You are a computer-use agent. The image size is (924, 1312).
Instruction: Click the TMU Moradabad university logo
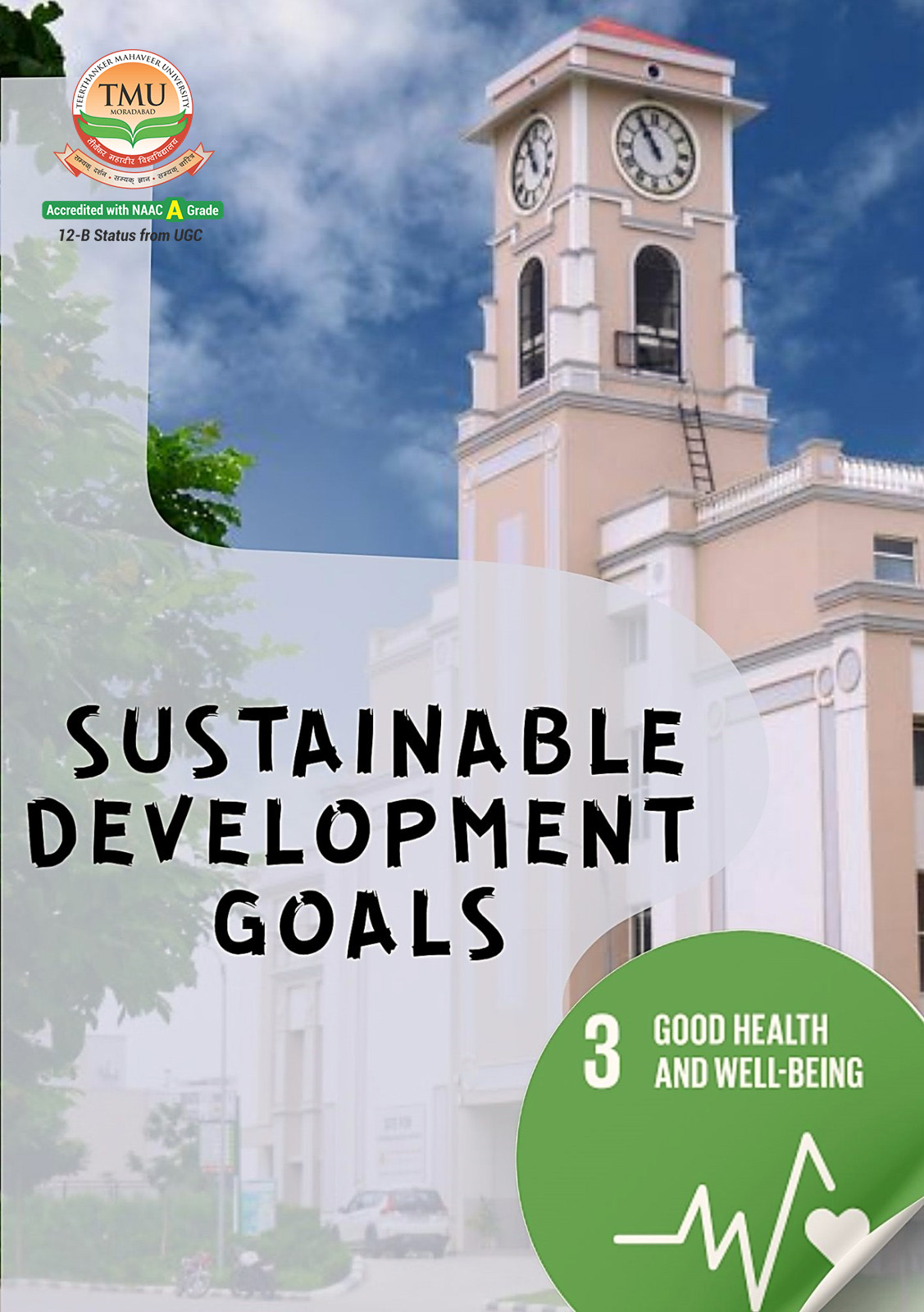pos(134,121)
